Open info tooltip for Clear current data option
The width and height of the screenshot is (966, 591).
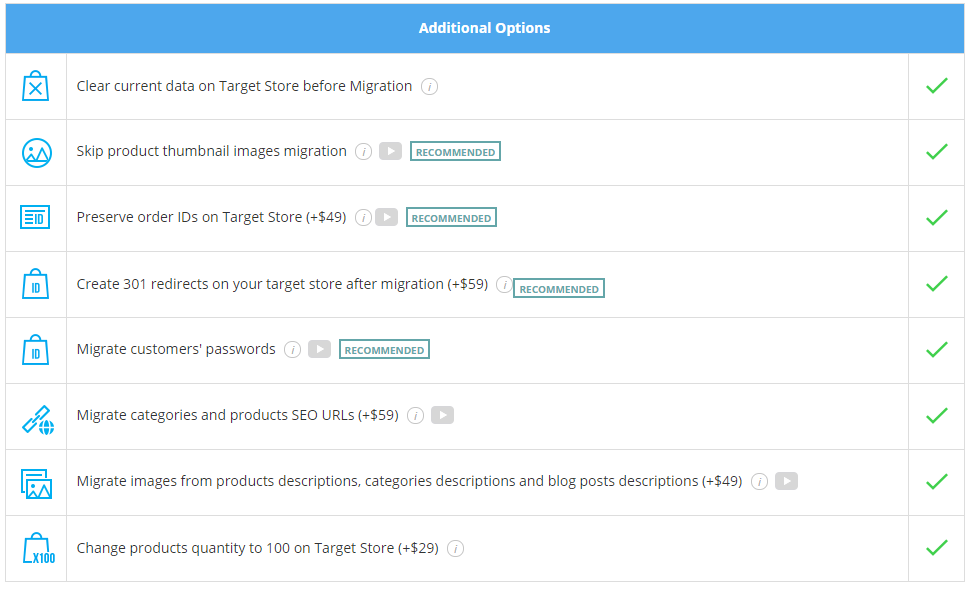(x=429, y=86)
